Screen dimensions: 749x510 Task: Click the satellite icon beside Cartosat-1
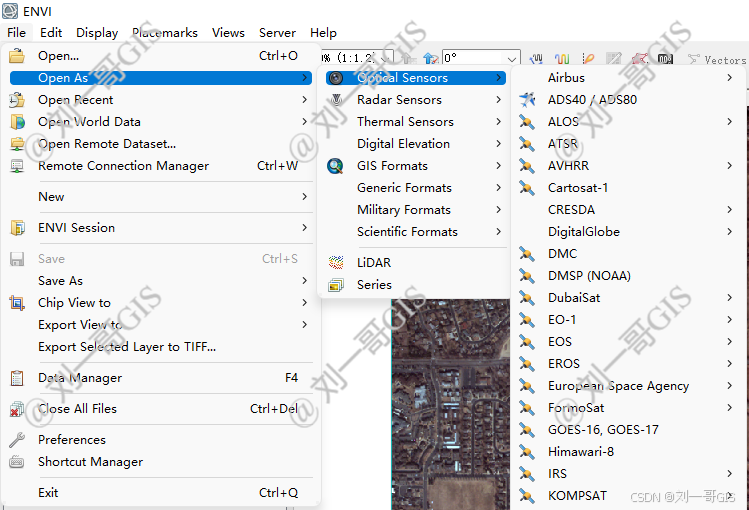pyautogui.click(x=527, y=188)
